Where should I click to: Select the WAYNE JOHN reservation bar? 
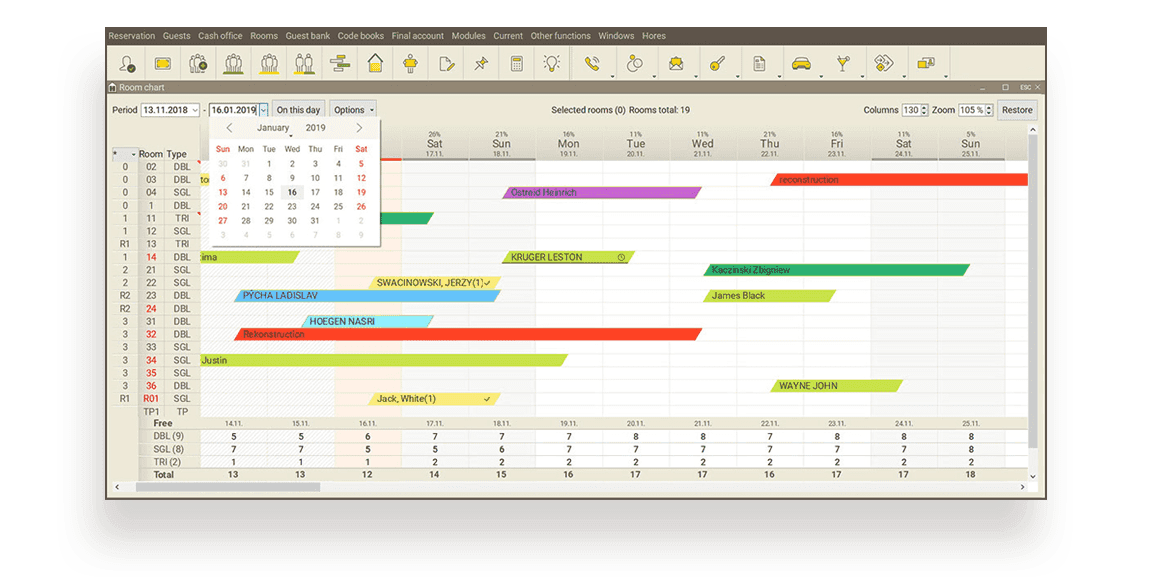[x=837, y=385]
